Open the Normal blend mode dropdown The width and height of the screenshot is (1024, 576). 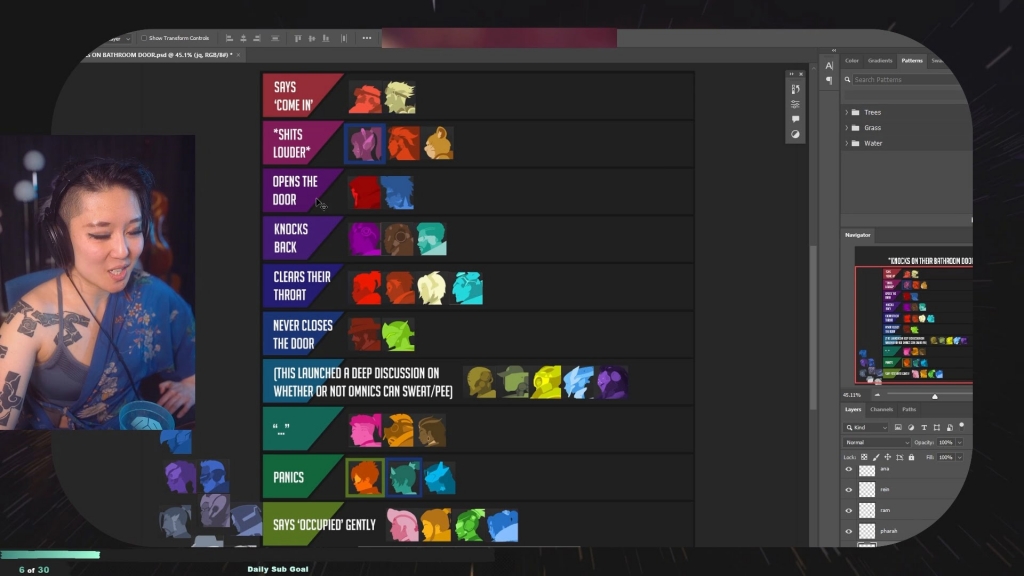(877, 442)
